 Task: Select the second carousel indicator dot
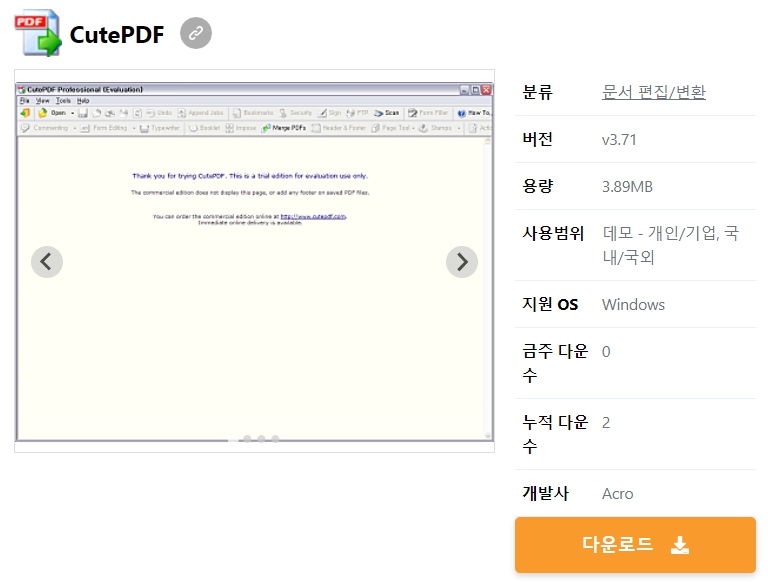click(247, 438)
